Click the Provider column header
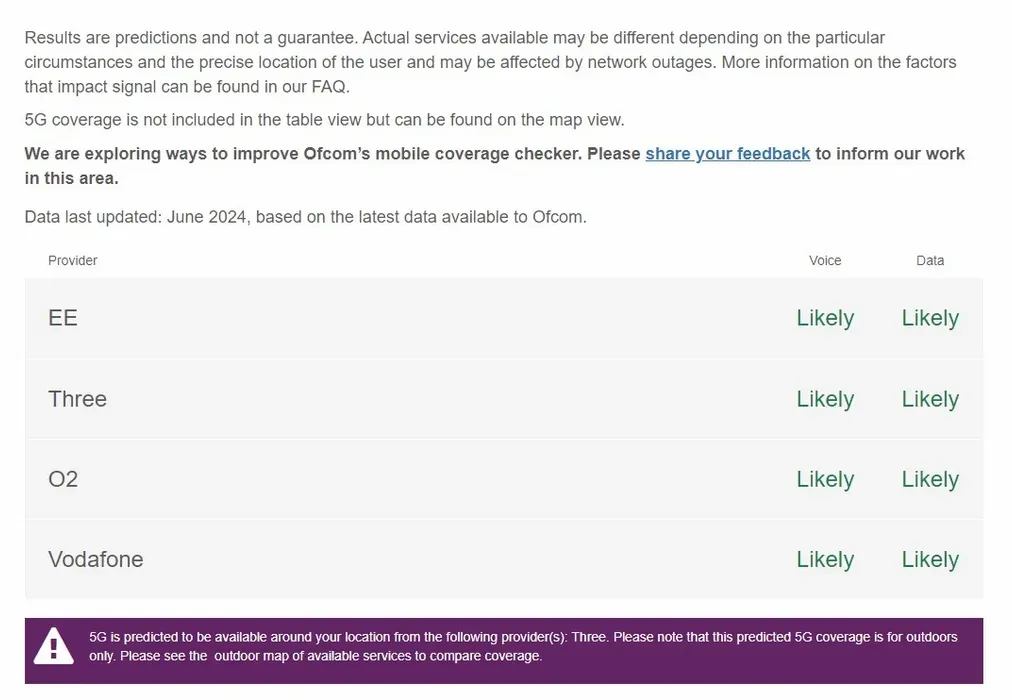1012x700 pixels. click(73, 260)
